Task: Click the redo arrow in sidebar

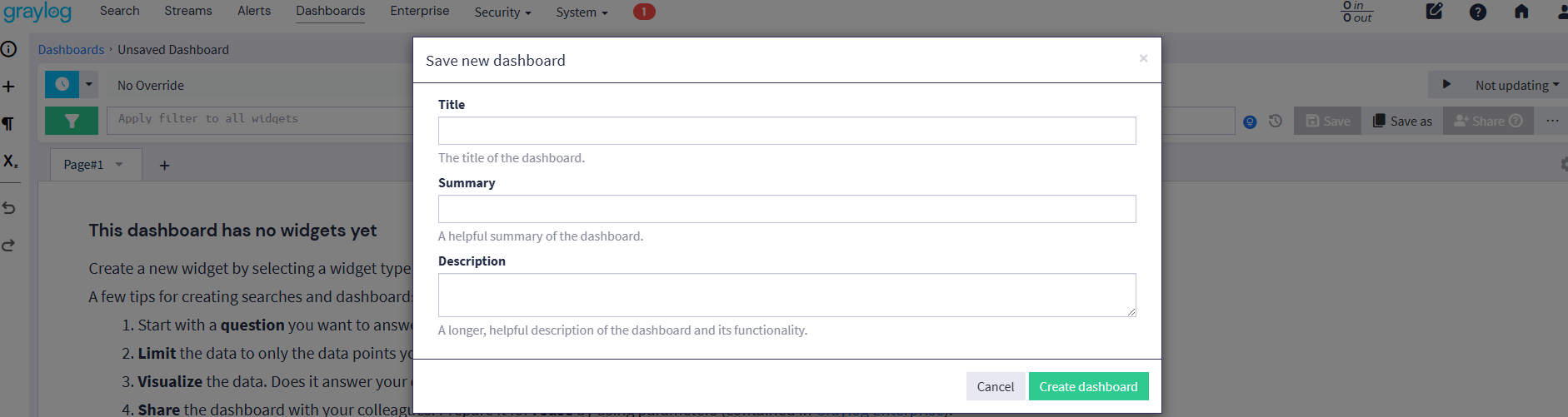Action: pos(9,246)
